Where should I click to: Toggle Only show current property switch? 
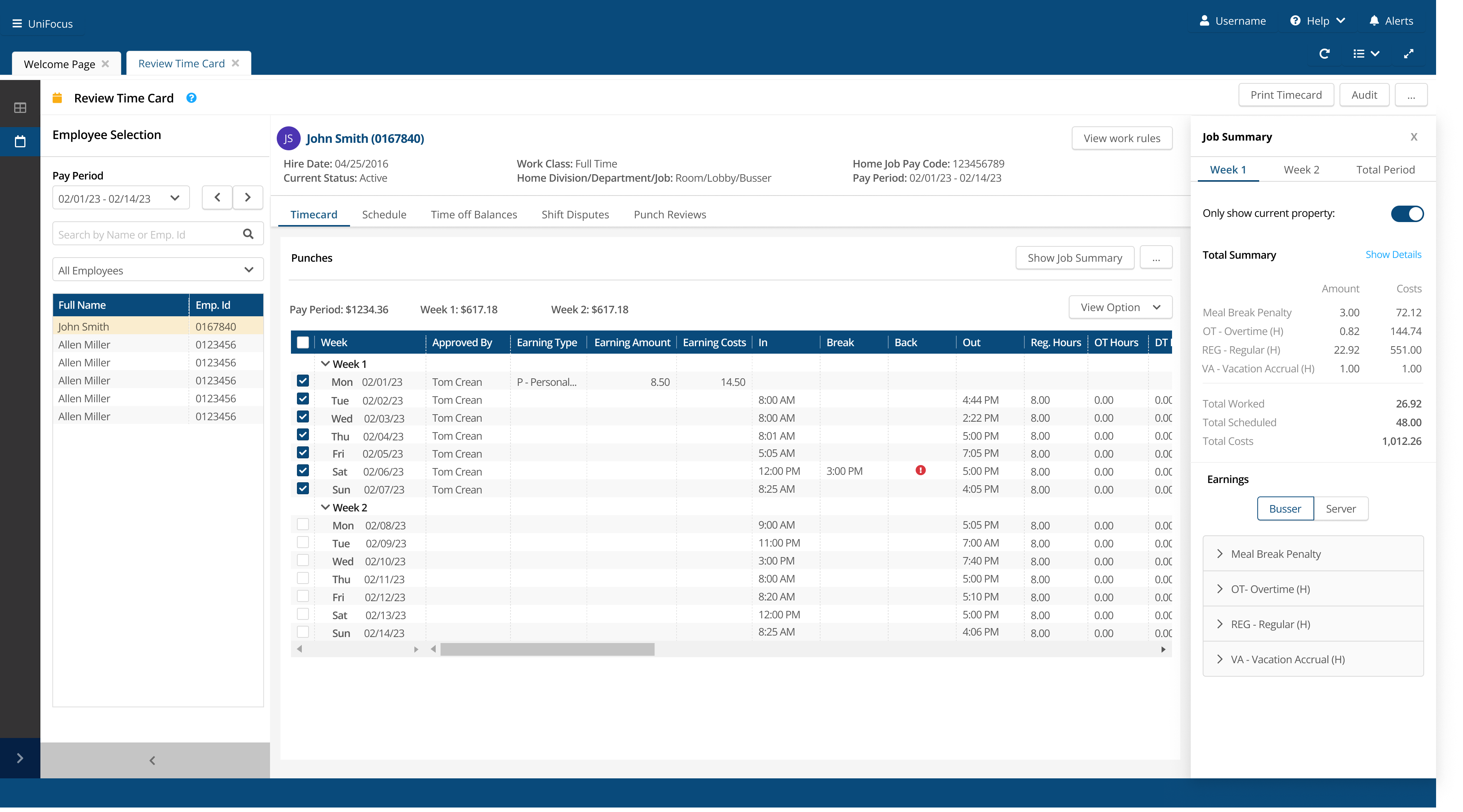[1407, 213]
